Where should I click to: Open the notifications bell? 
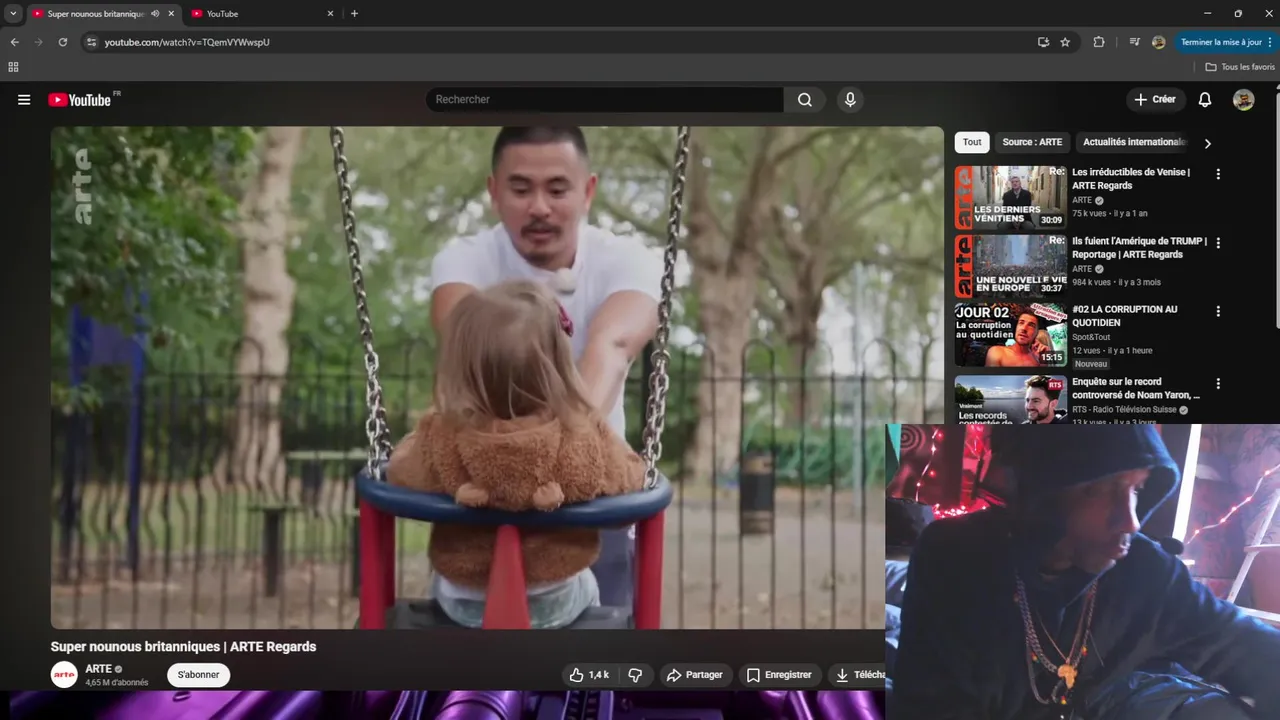(1205, 100)
